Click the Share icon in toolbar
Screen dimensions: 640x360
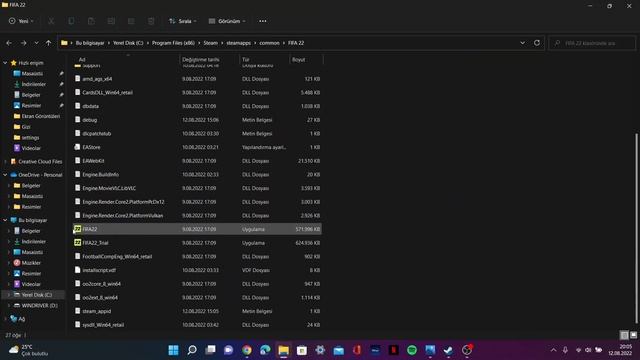131,21
